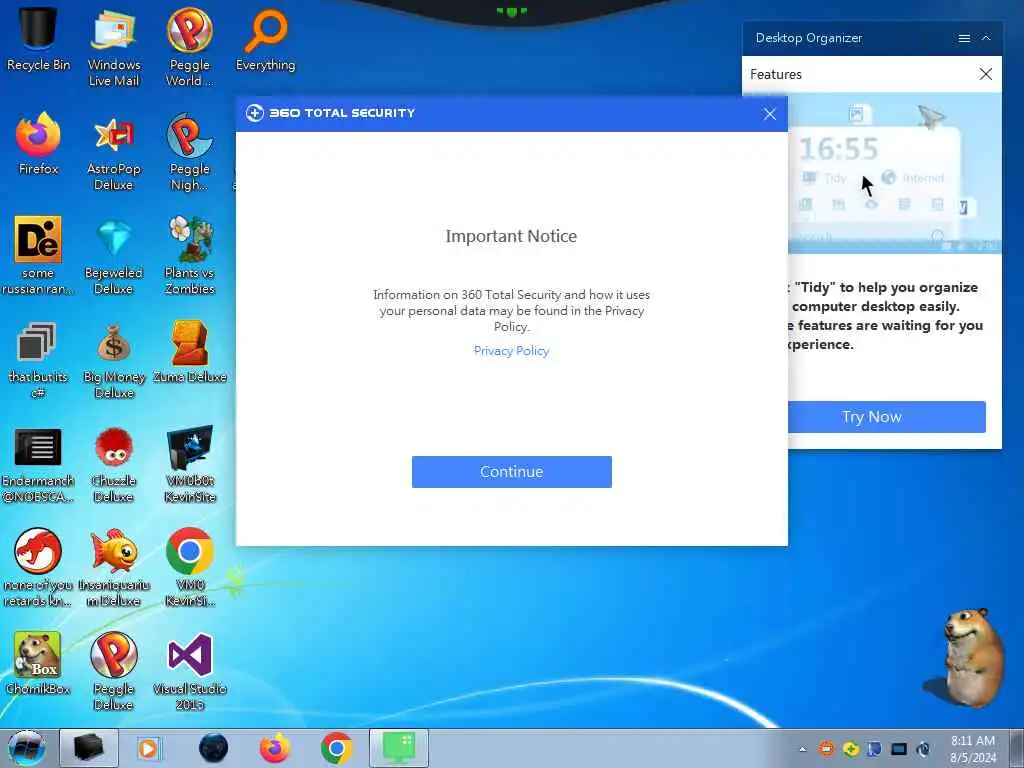This screenshot has width=1024, height=768.
Task: Launch Firefox from the desktop
Action: (x=38, y=142)
